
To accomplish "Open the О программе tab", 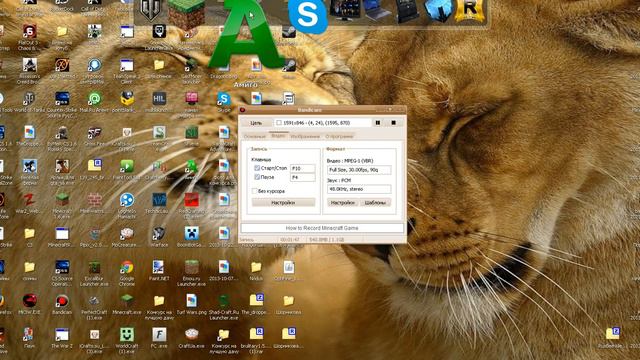I will pyautogui.click(x=339, y=136).
